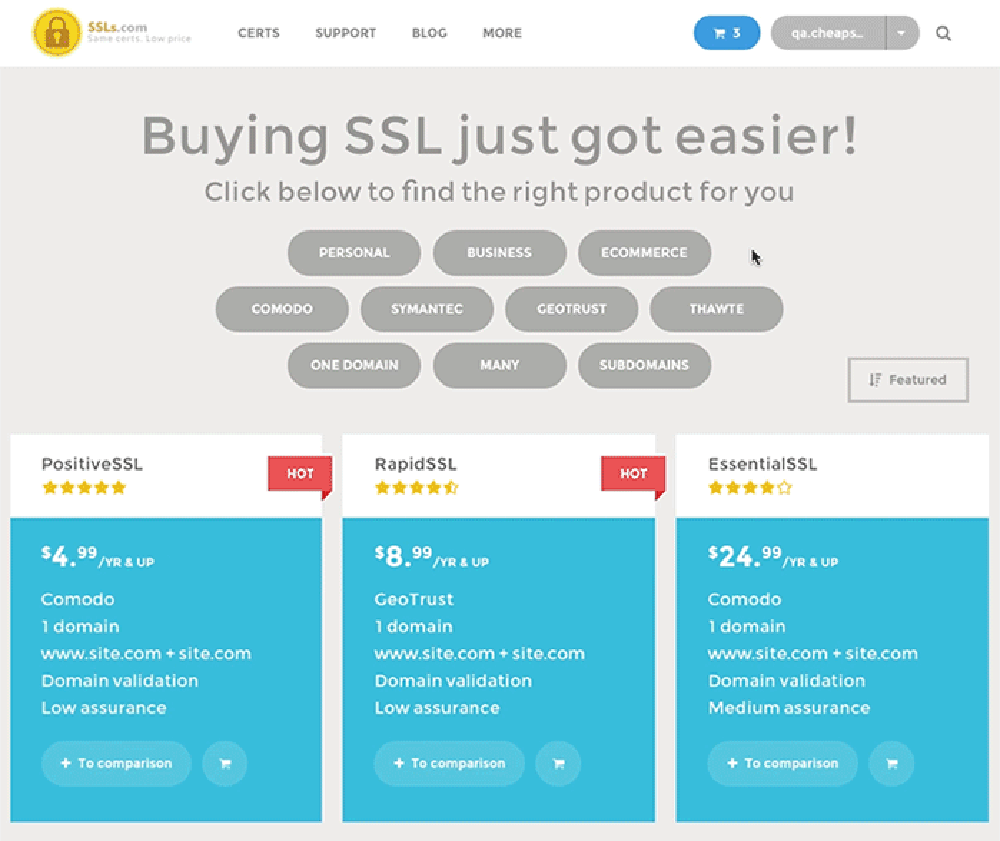Open the shopping cart with 3 items
Image resolution: width=1000 pixels, height=841 pixels.
click(726, 33)
